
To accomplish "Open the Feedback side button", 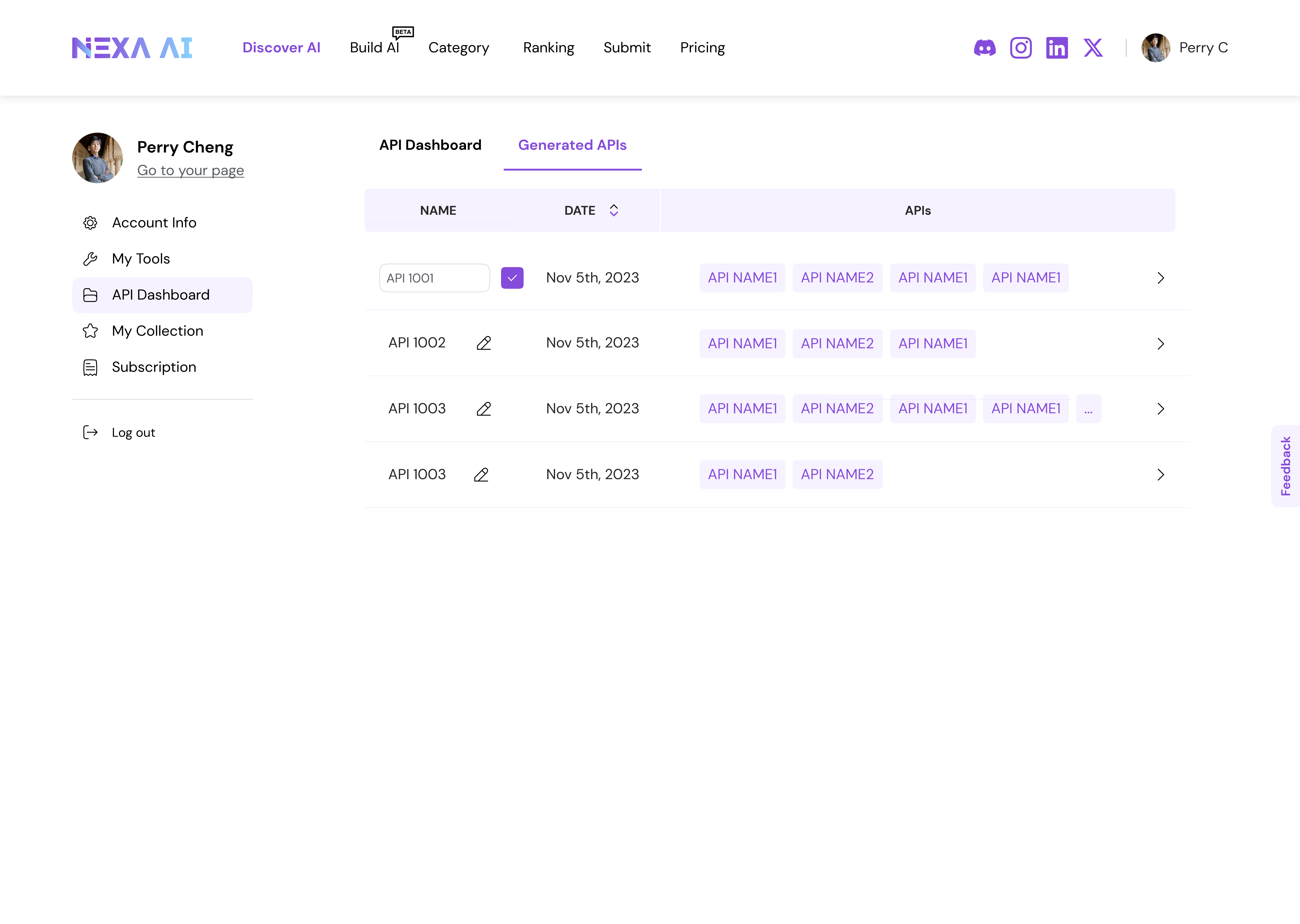I will [x=1285, y=466].
